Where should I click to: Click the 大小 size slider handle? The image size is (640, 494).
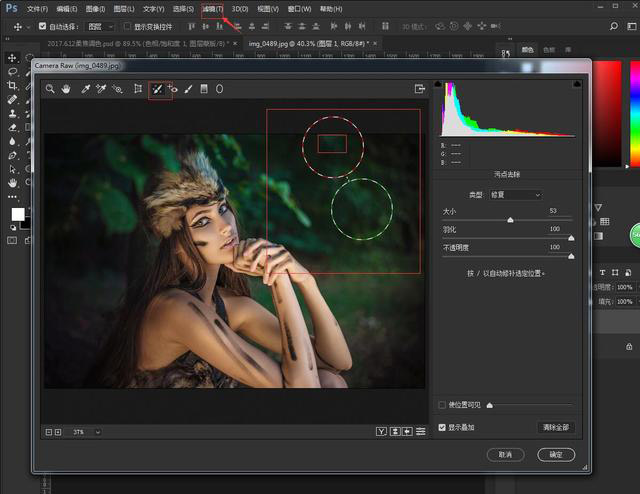(x=510, y=220)
